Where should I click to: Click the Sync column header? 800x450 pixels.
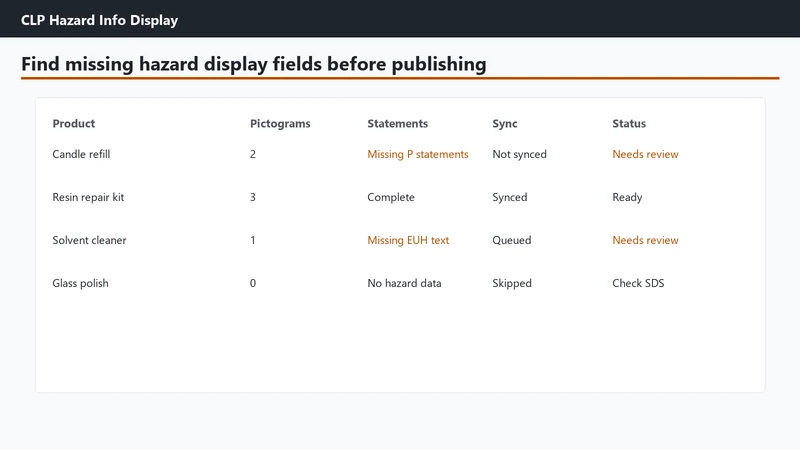[505, 123]
